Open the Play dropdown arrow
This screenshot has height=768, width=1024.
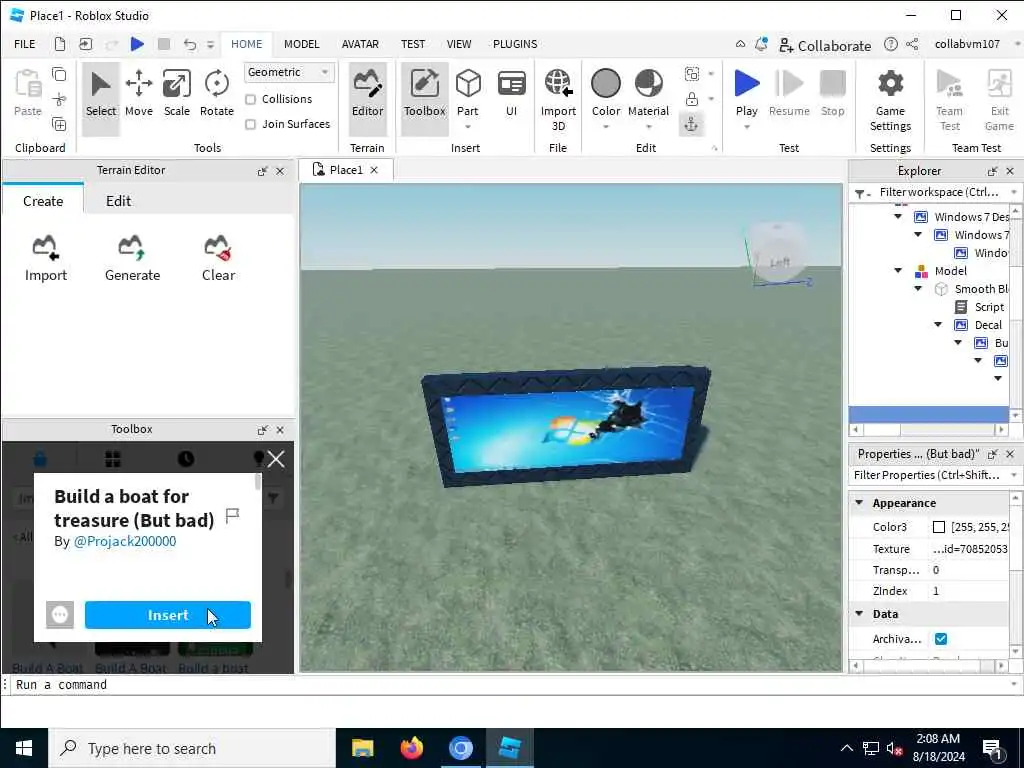click(746, 127)
